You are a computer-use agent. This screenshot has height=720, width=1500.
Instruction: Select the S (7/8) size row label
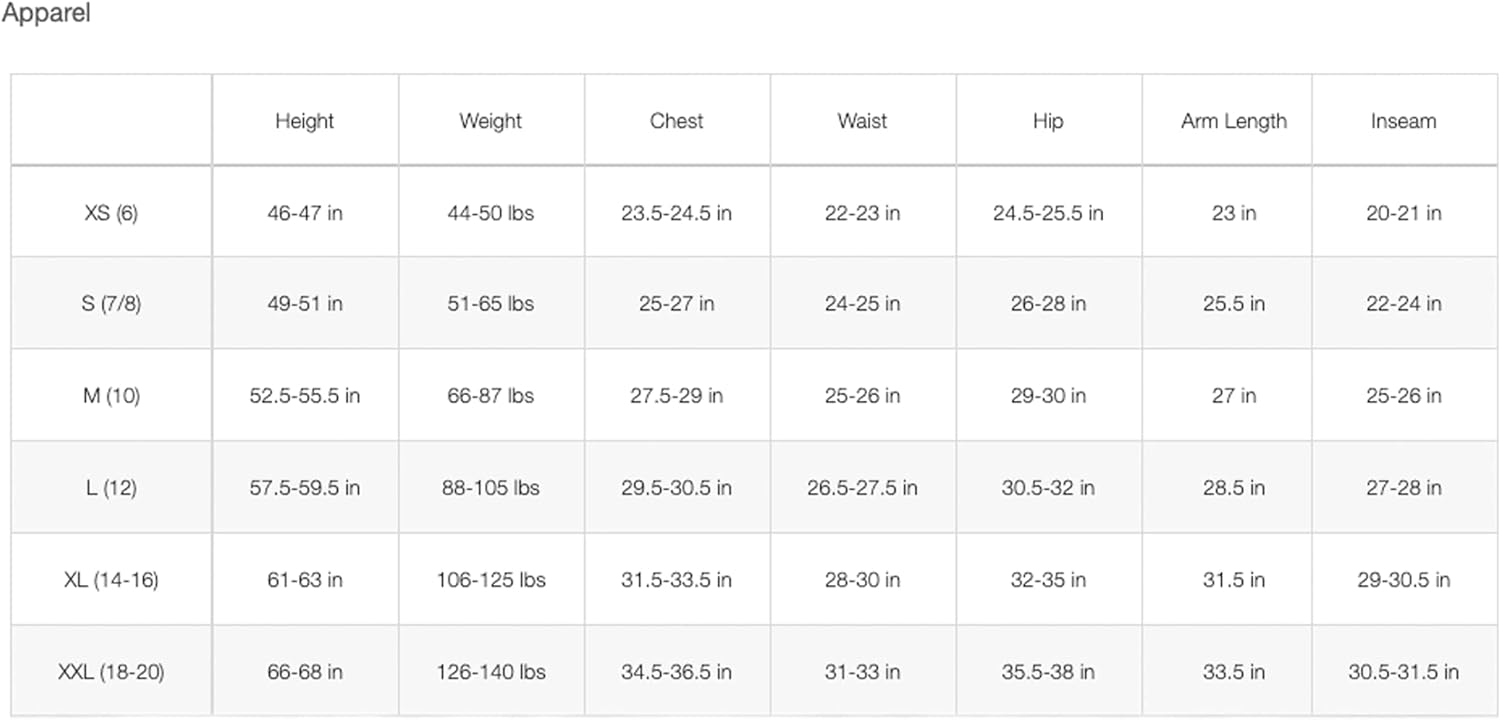(111, 304)
